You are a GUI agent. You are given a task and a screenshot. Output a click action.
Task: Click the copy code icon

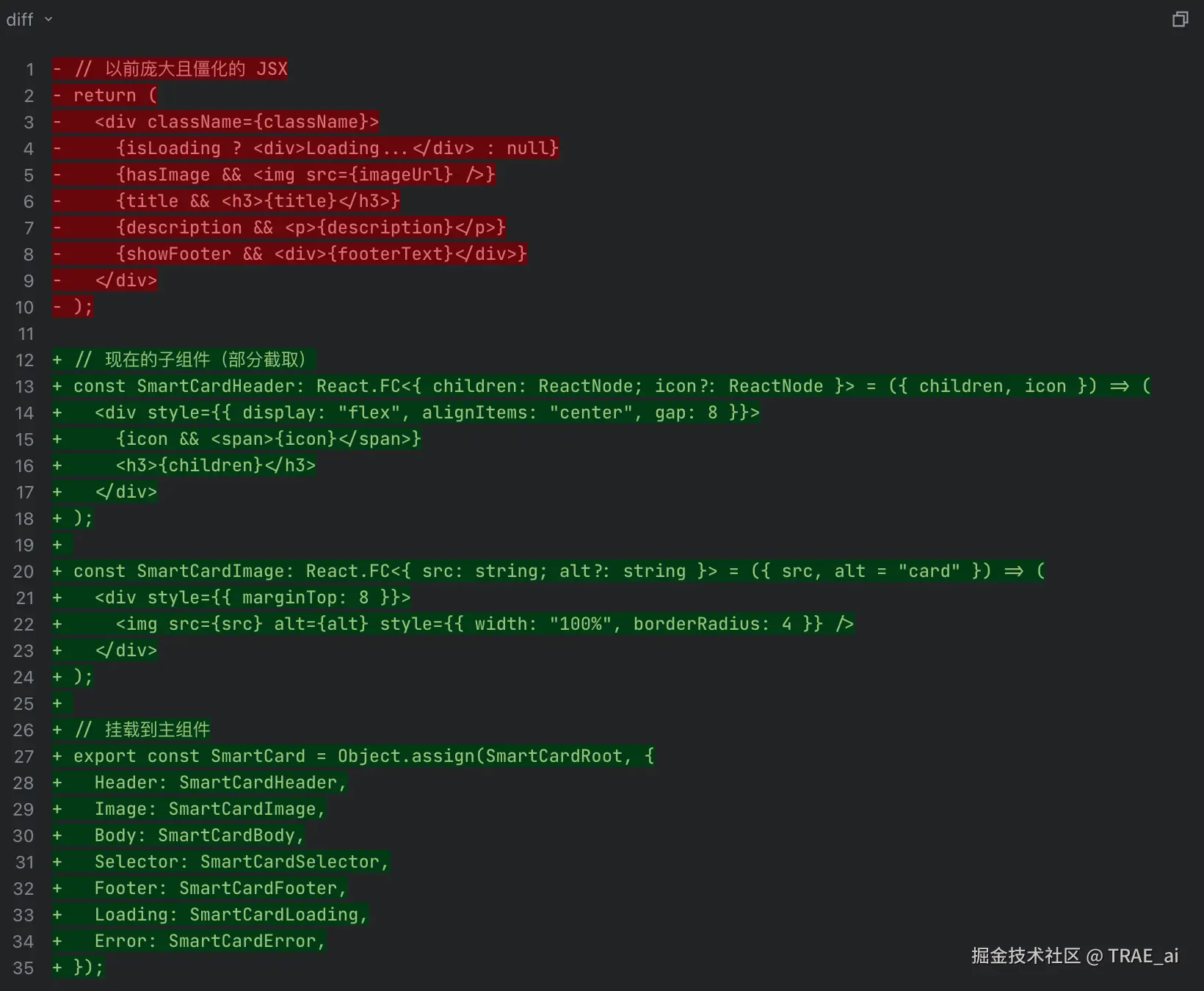(1180, 19)
